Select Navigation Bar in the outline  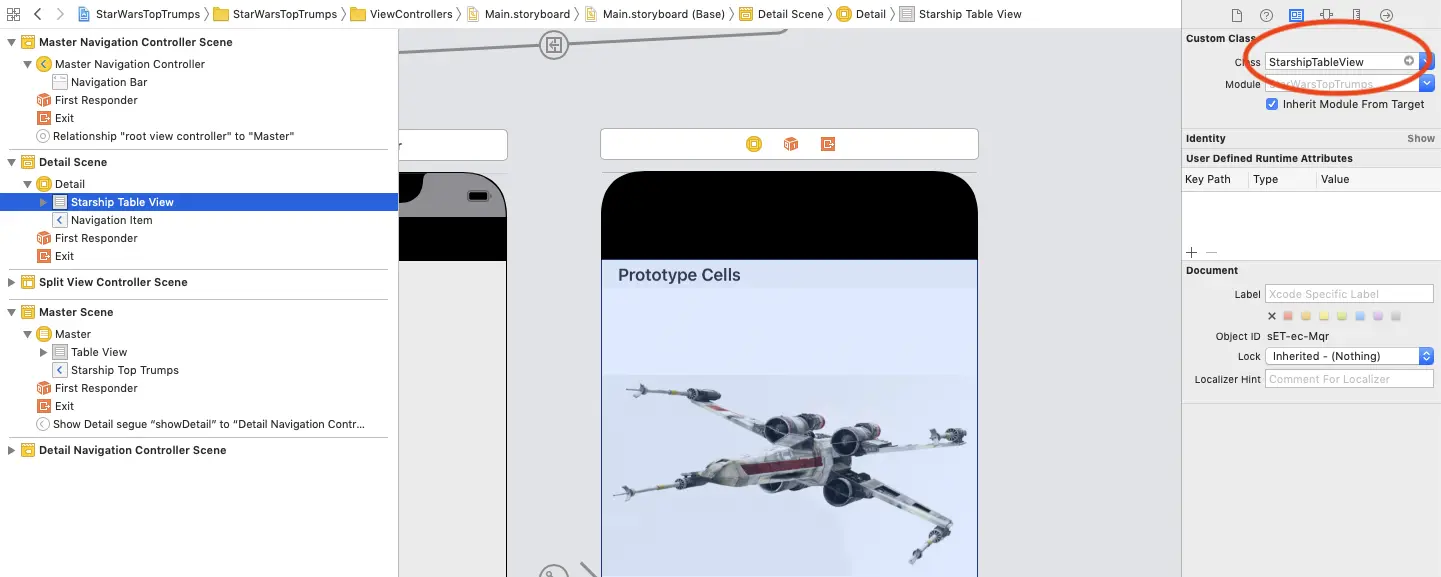click(x=109, y=82)
